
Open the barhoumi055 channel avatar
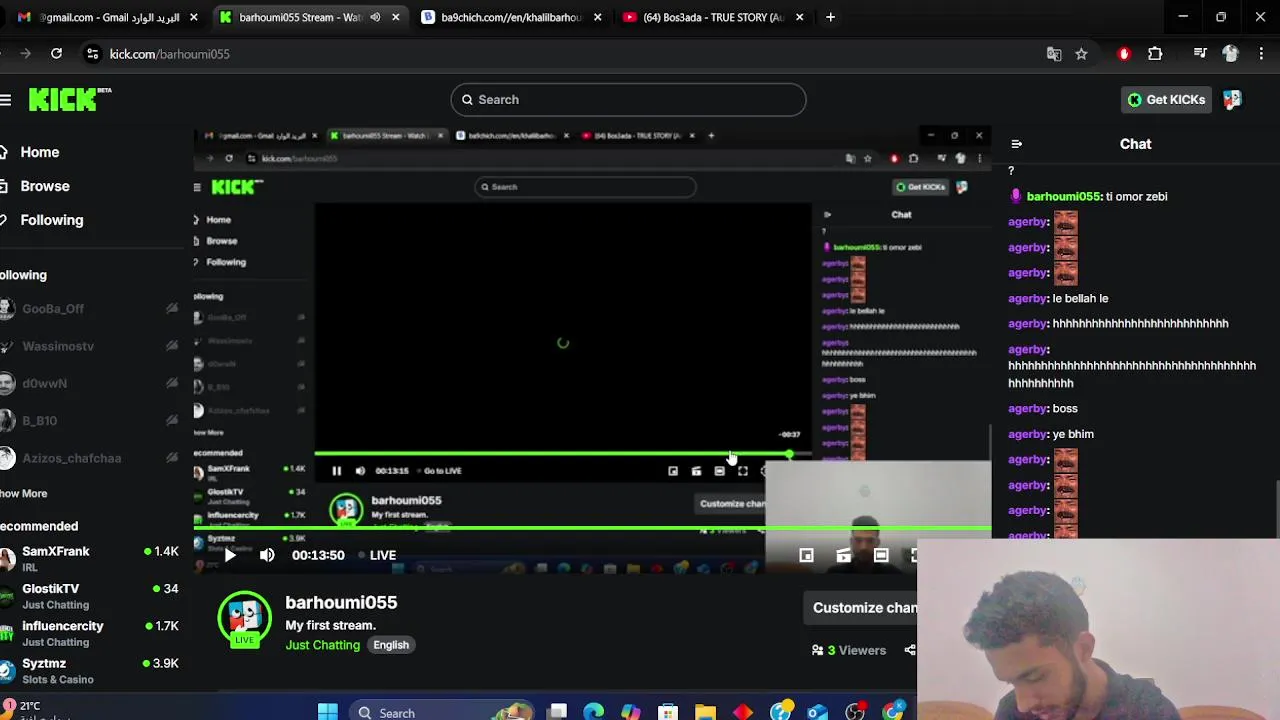245,618
